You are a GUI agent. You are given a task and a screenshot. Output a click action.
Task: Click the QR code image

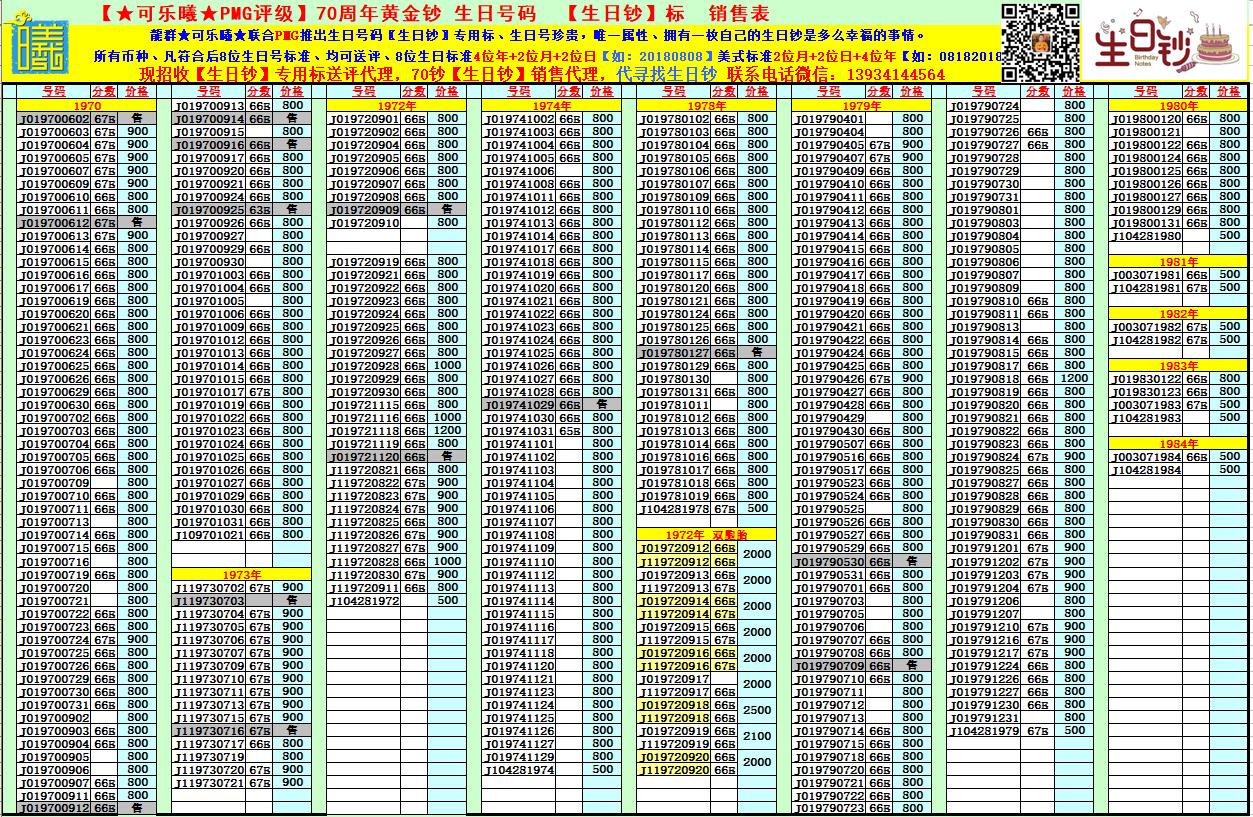point(1041,42)
